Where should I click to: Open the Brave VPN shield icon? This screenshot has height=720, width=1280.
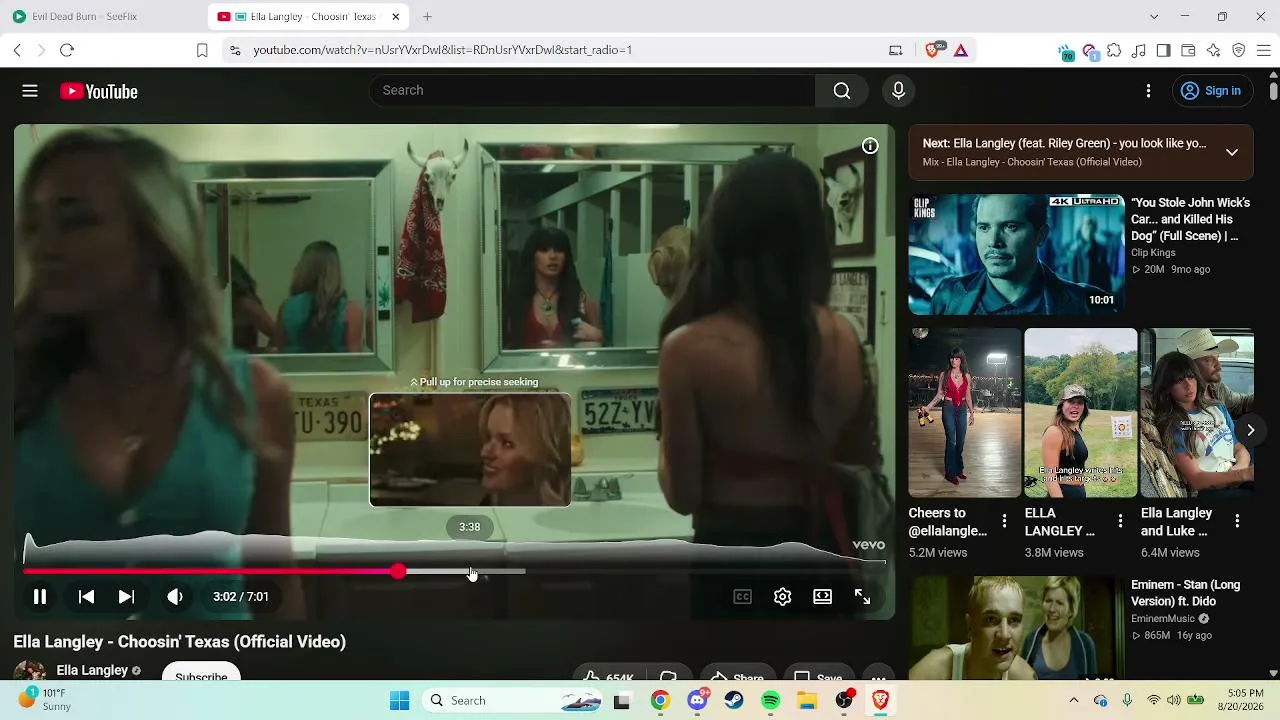1239,50
